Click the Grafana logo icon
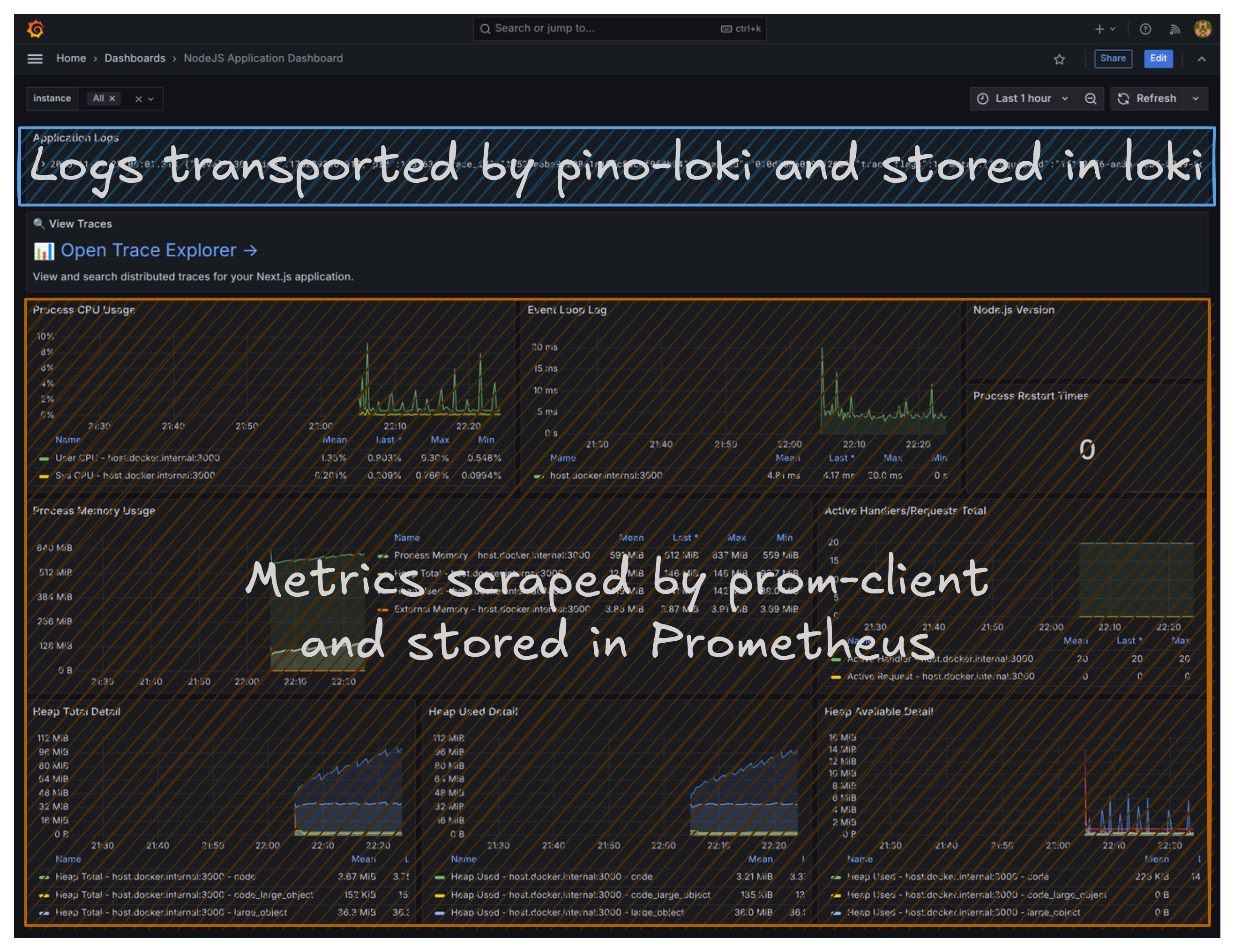Image resolution: width=1234 pixels, height=952 pixels. pyautogui.click(x=35, y=29)
